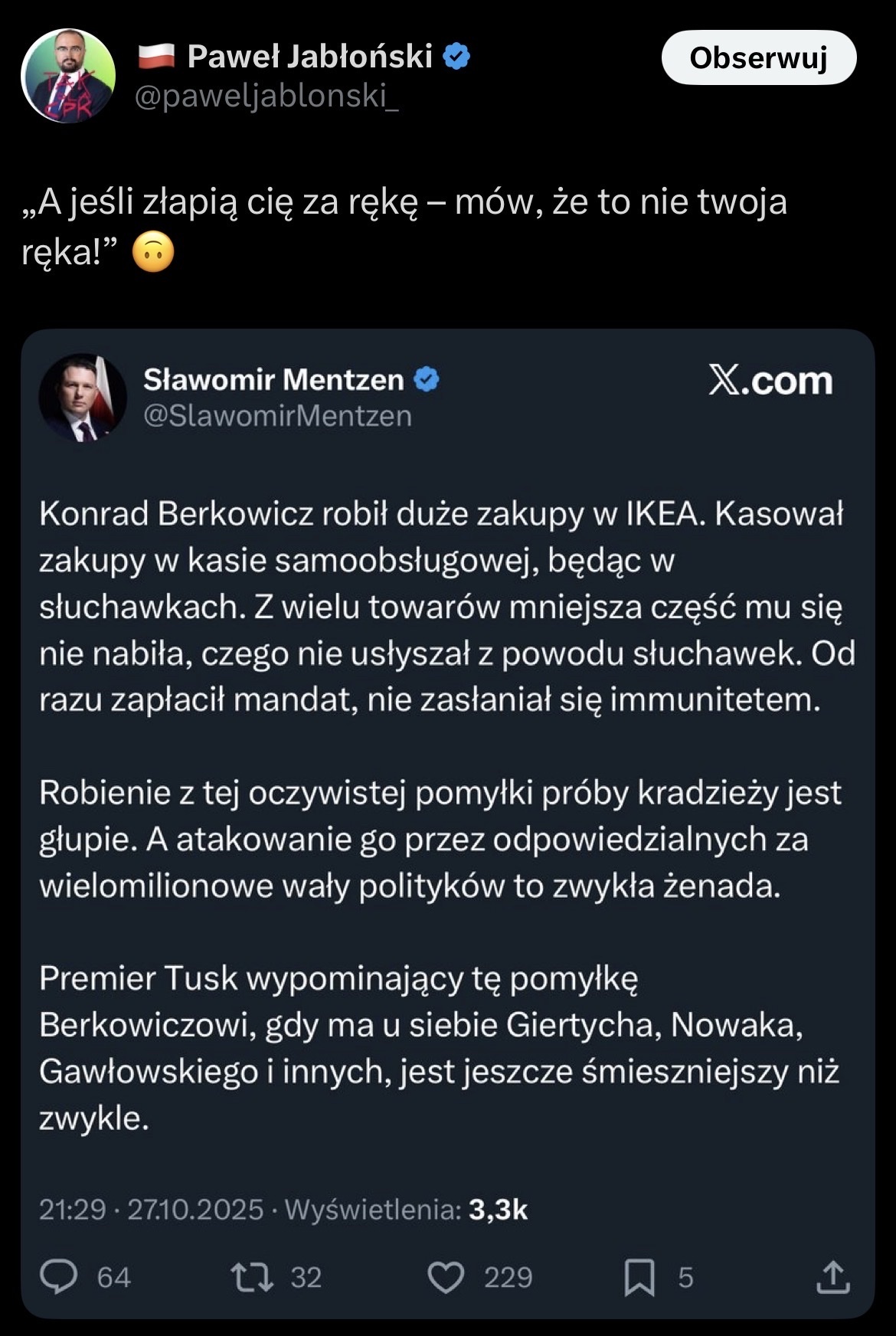Tap Sławomir Mentzen's verified badge
896x1336 pixels.
point(427,379)
